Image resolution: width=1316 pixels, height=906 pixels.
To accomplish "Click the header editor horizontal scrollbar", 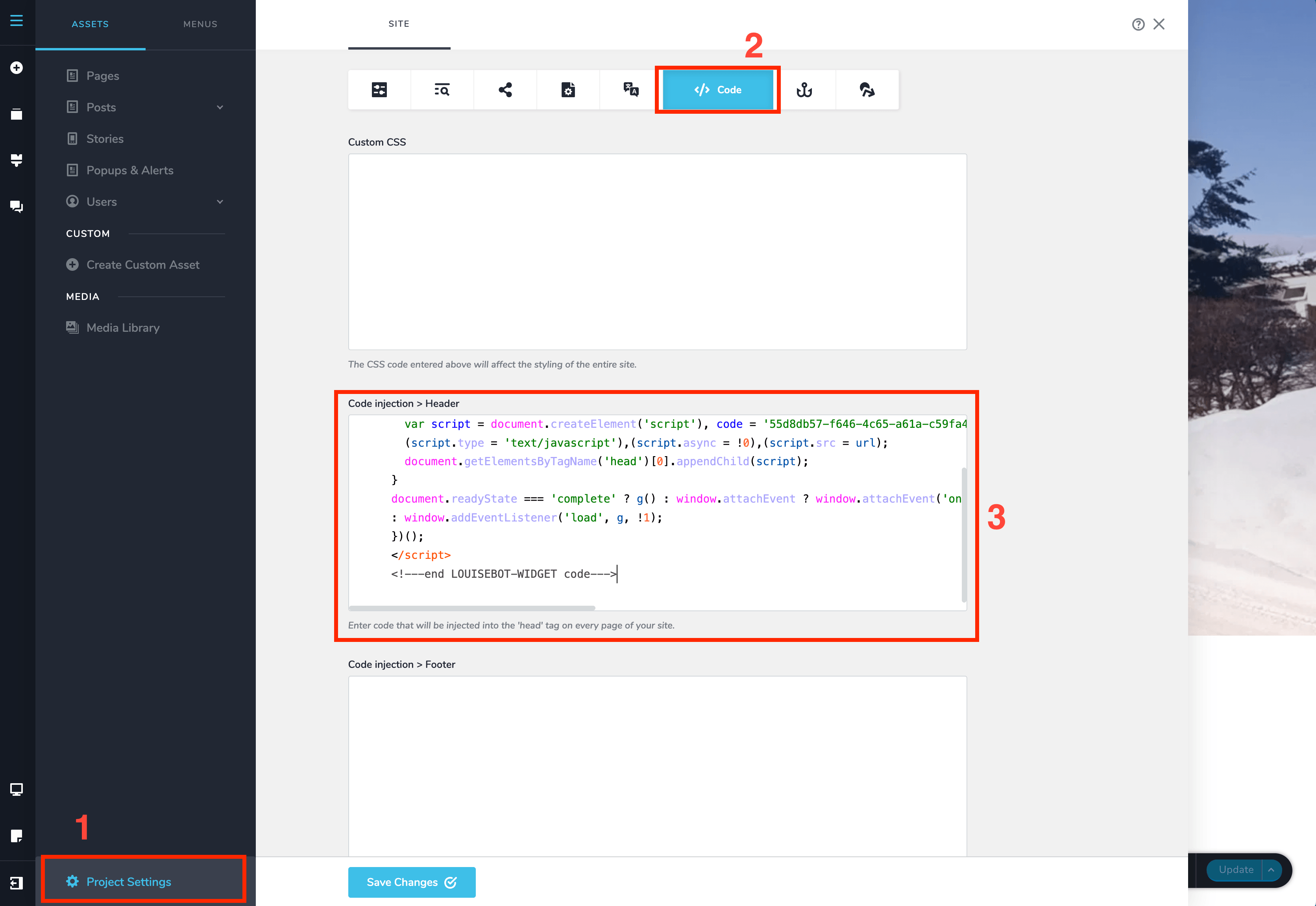I will point(472,608).
